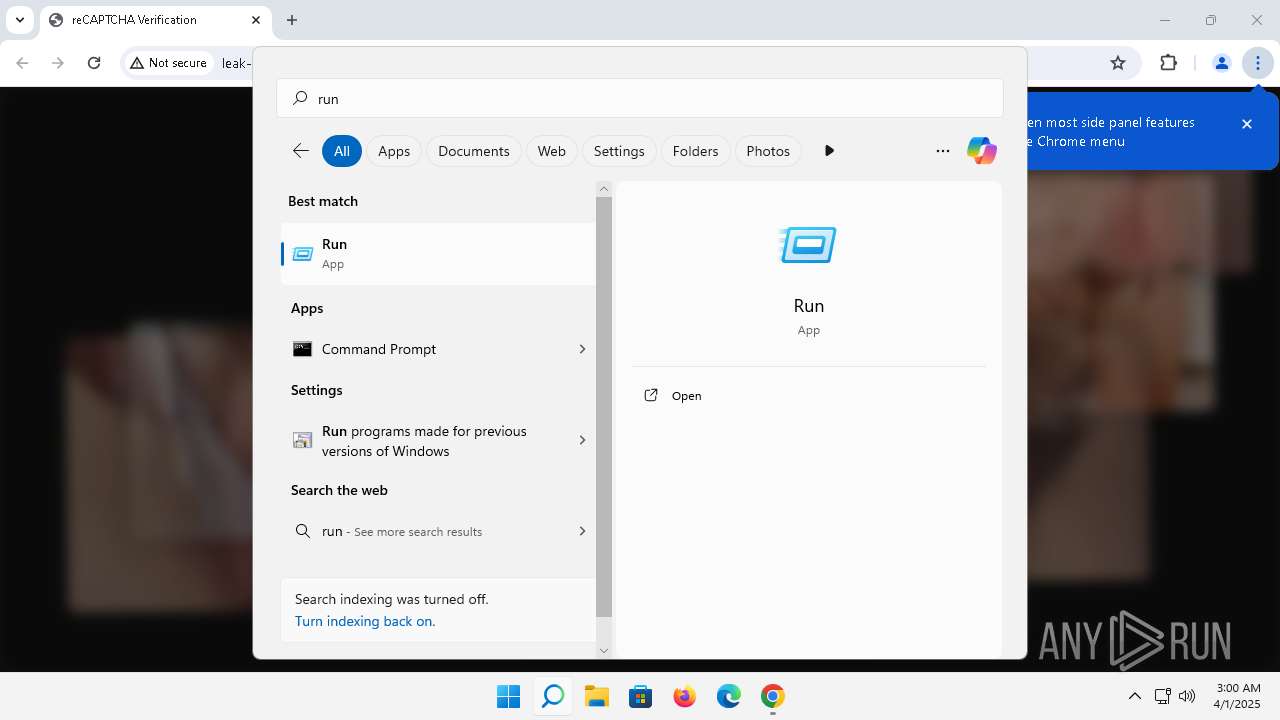The image size is (1280, 720).
Task: Click the taskbar Search icon
Action: click(552, 696)
